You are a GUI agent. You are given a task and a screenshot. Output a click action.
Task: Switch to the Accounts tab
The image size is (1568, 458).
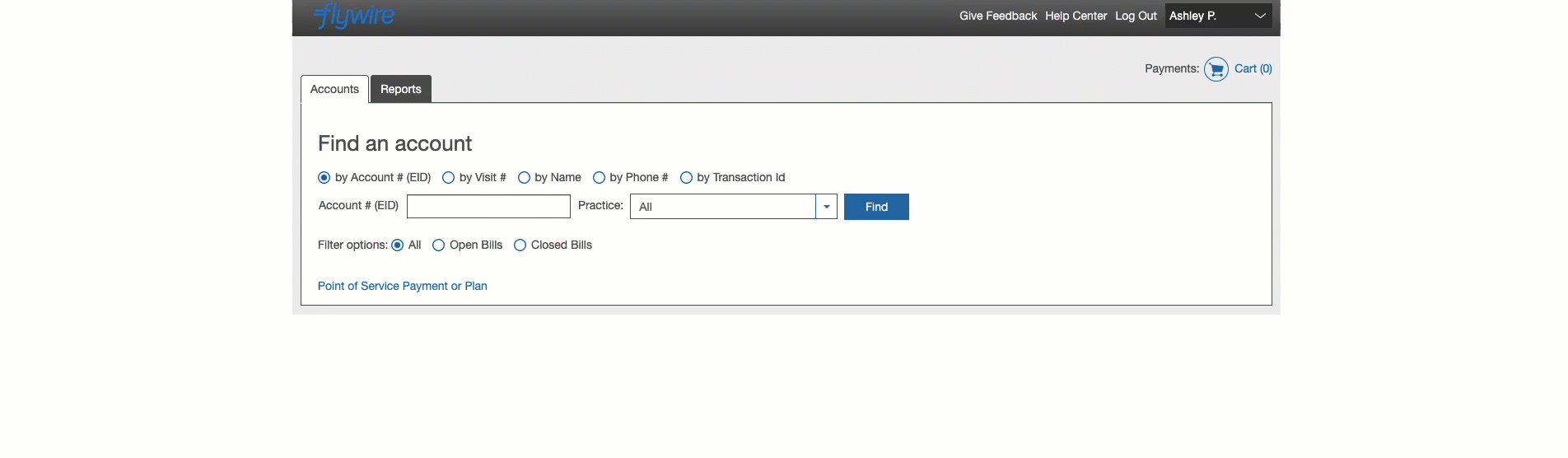point(334,89)
